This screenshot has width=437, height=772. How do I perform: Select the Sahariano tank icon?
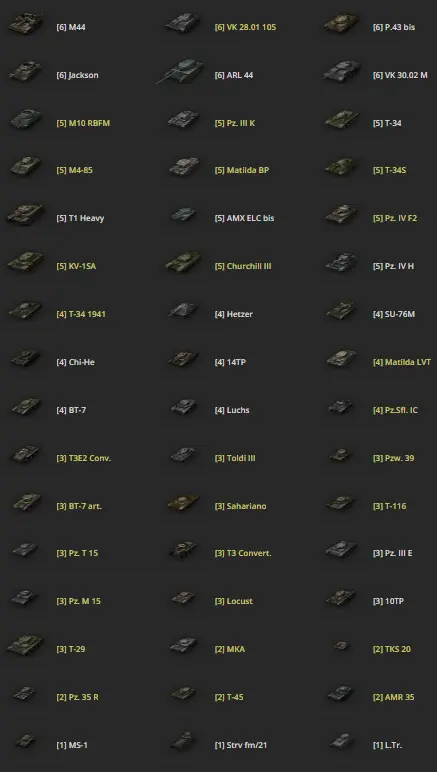(x=184, y=502)
